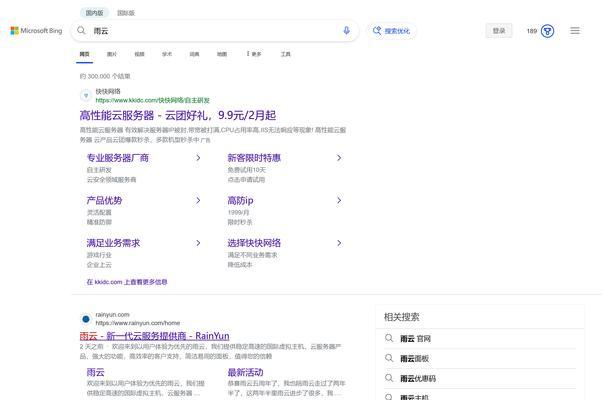Open the 雨云 - 新一代云服务提供商 - RainYun result
The image size is (606, 400).
pyautogui.click(x=155, y=335)
